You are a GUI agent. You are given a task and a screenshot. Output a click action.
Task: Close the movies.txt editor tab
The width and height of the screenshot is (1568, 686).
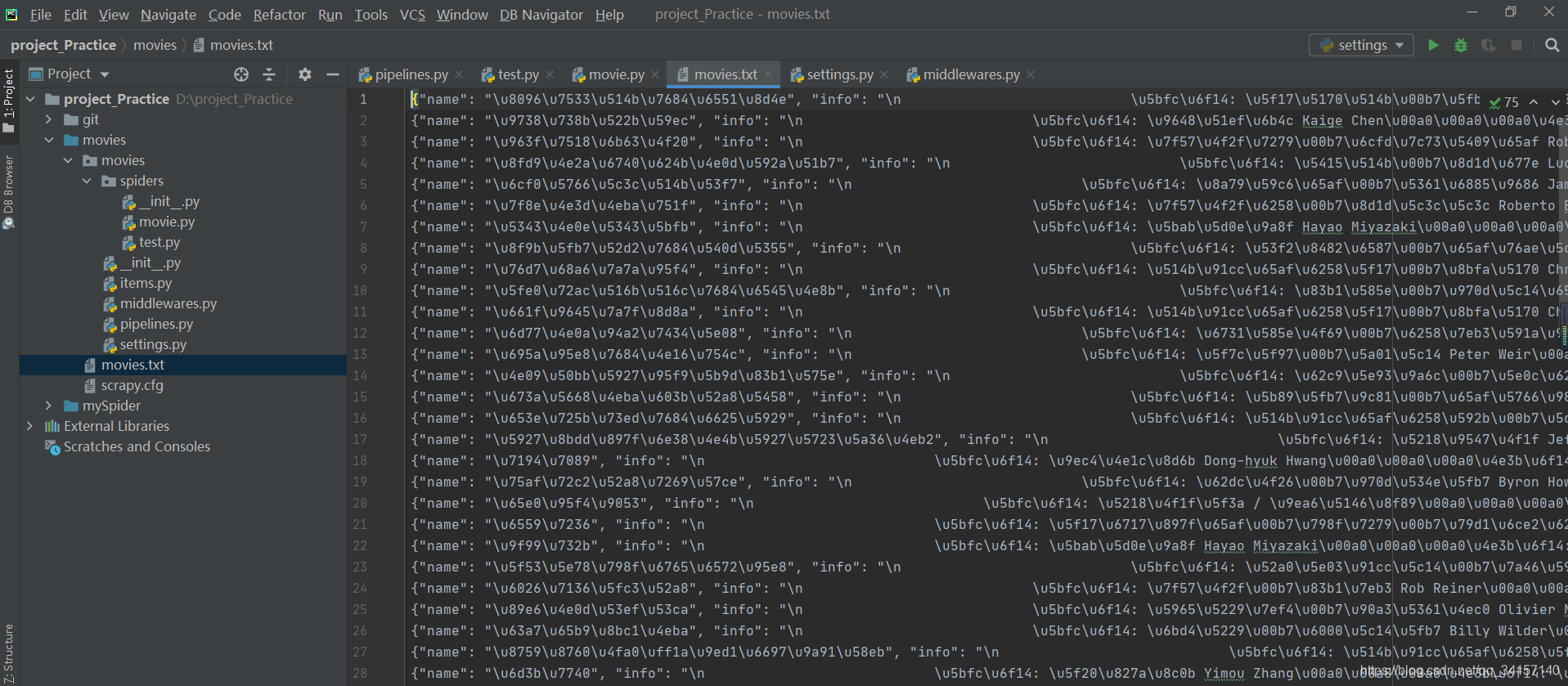[768, 74]
